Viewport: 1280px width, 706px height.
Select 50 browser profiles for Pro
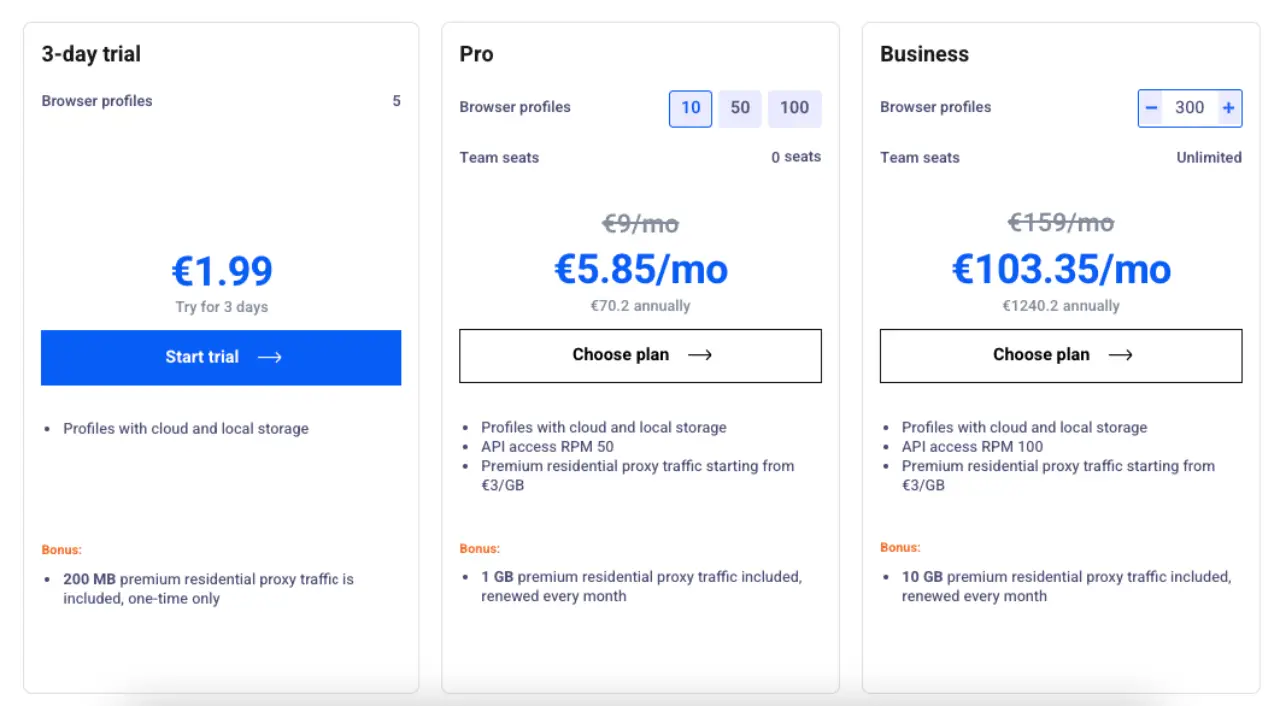740,108
